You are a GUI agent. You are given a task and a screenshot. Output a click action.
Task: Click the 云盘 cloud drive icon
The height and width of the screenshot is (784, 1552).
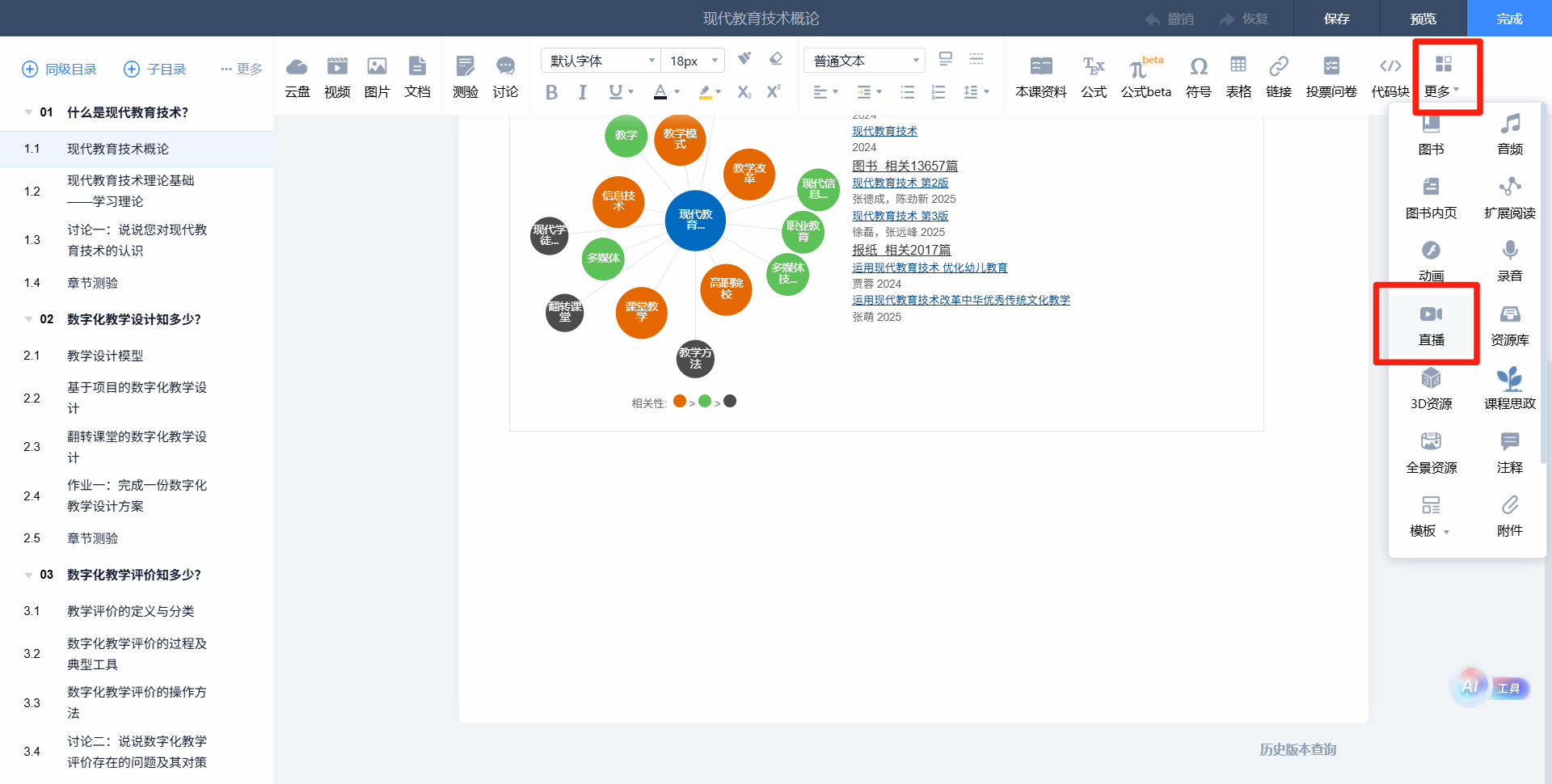point(297,77)
